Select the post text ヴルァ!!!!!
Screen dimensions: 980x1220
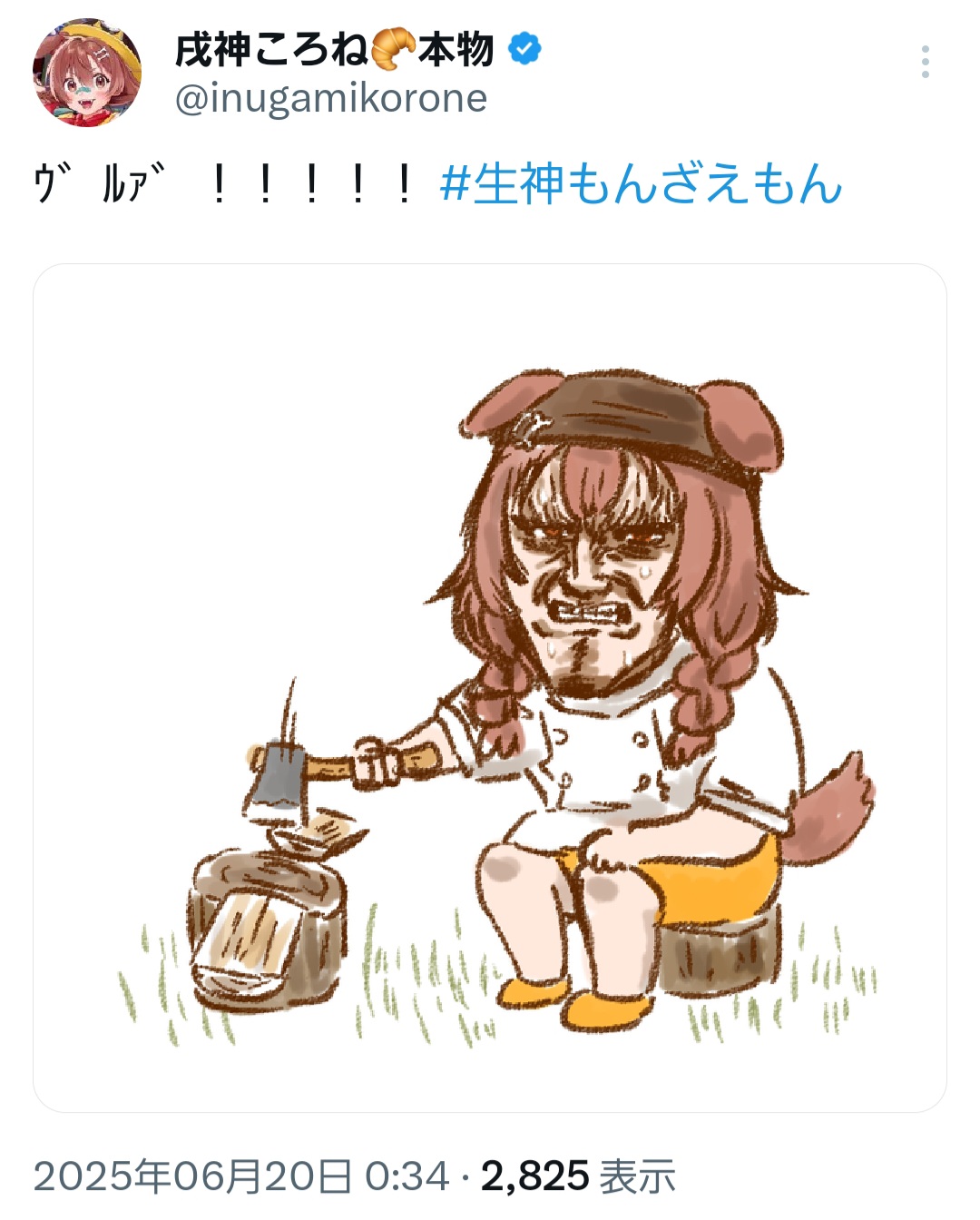pos(225,184)
